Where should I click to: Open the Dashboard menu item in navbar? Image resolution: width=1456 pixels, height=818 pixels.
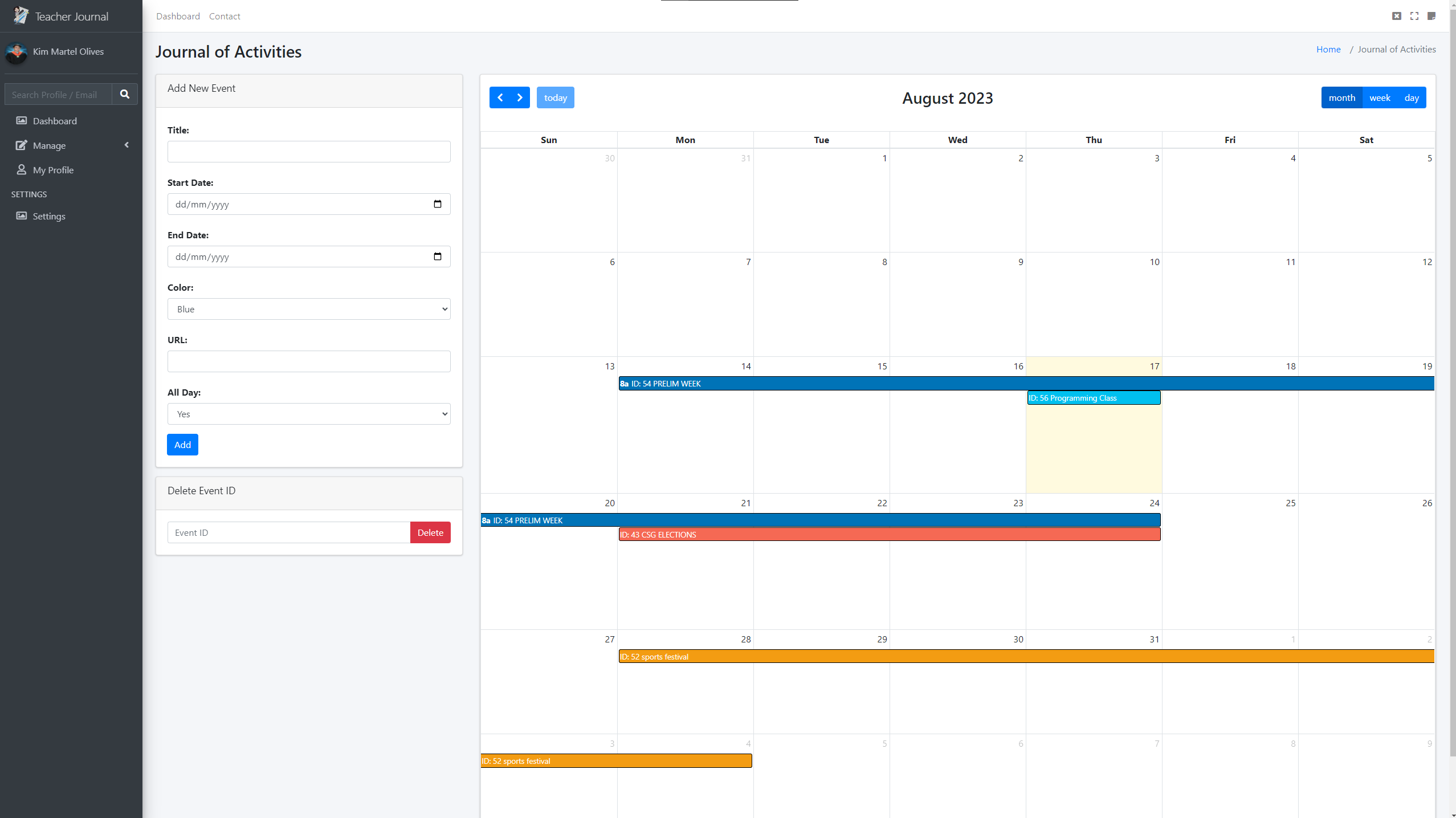(177, 16)
